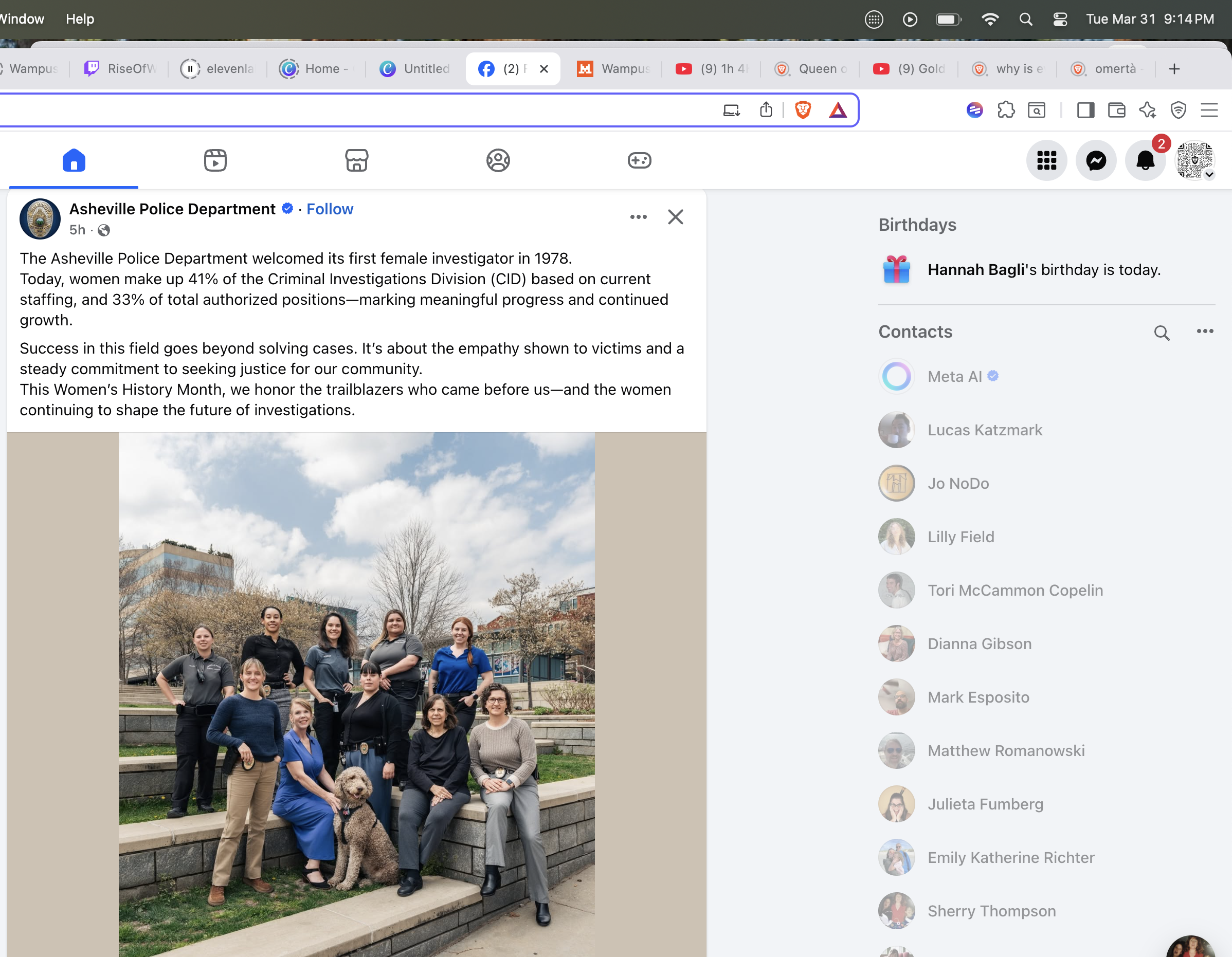The image size is (1232, 957).
Task: Toggle the Brave sidebar panel button
Action: (1085, 109)
